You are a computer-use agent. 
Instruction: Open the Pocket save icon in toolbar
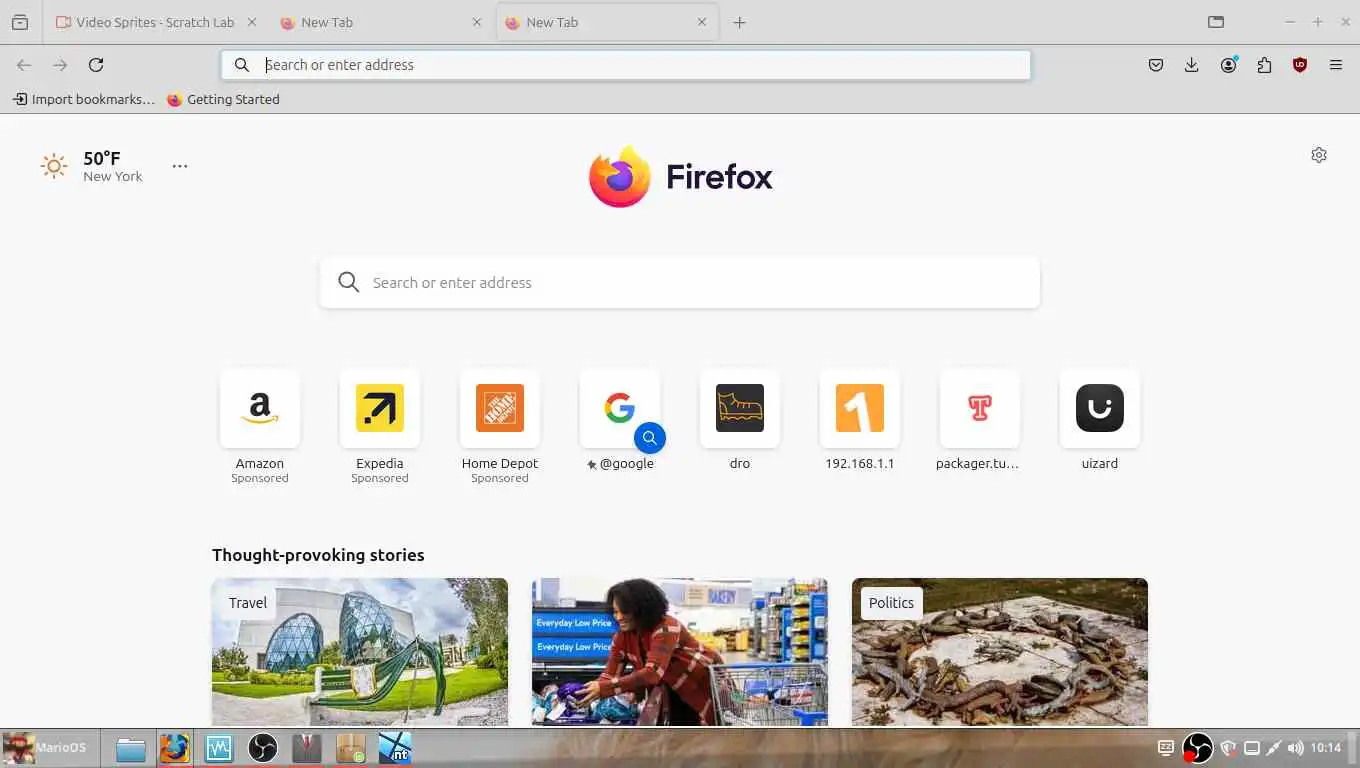pyautogui.click(x=1156, y=65)
